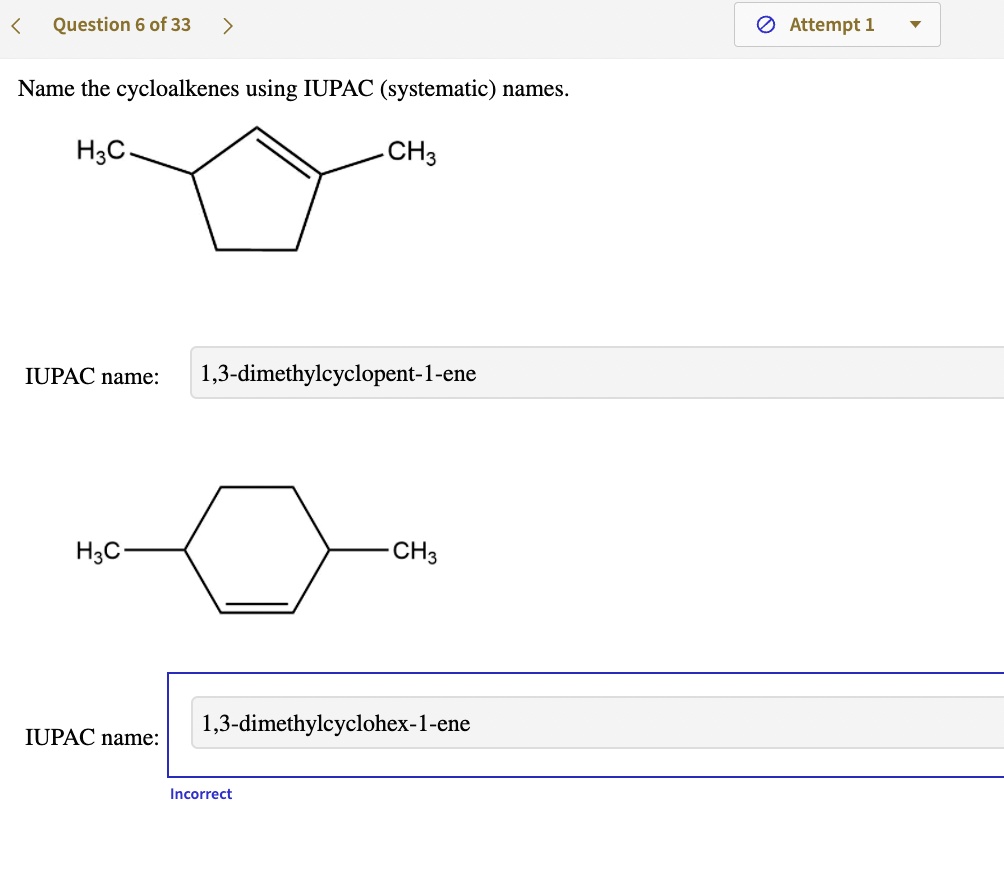This screenshot has height=894, width=1004.
Task: Click the 'Question 6 of 33' header label
Action: pos(121,24)
